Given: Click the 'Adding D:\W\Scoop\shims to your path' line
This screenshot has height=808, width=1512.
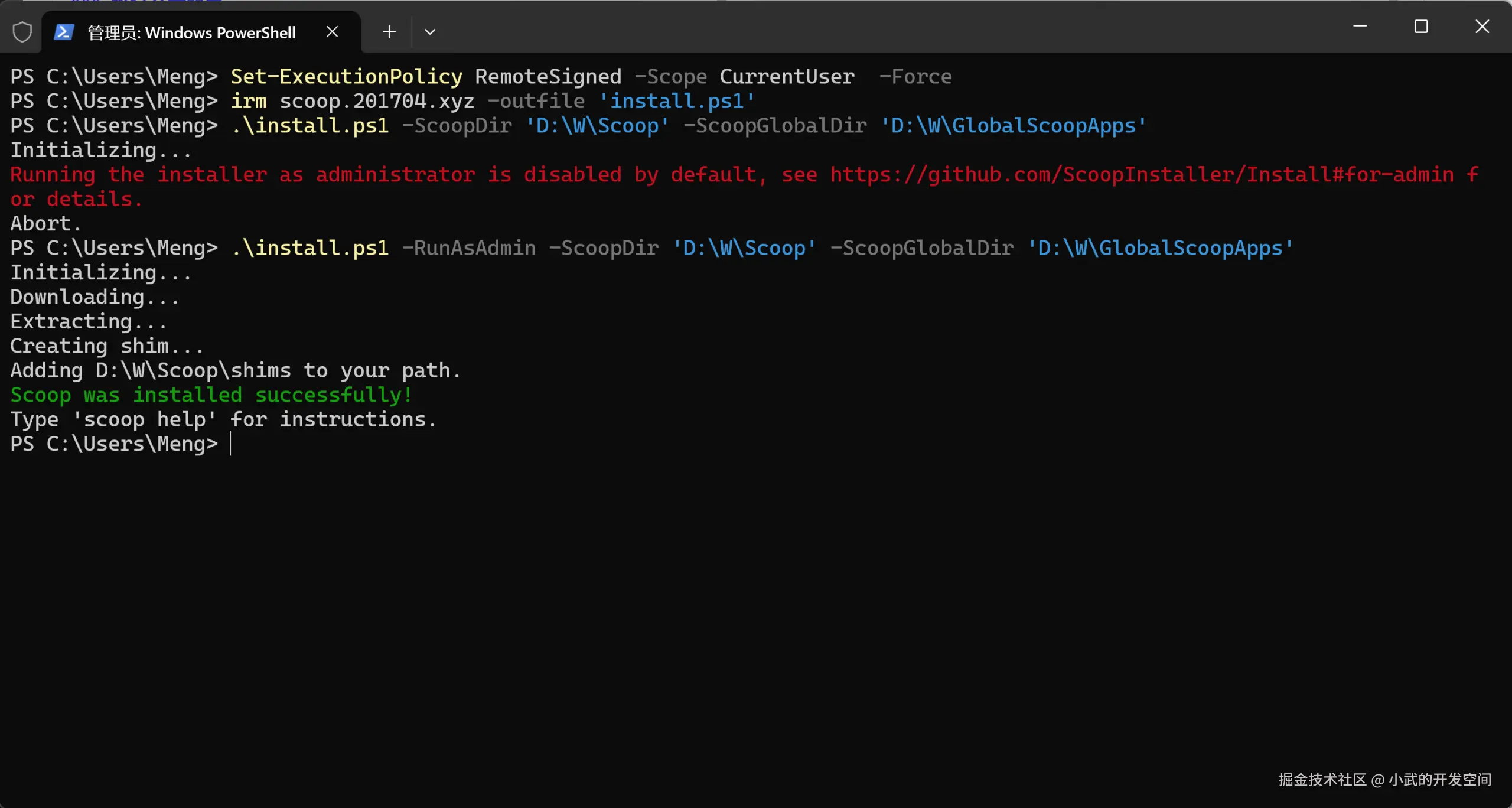Looking at the screenshot, I should tap(235, 371).
